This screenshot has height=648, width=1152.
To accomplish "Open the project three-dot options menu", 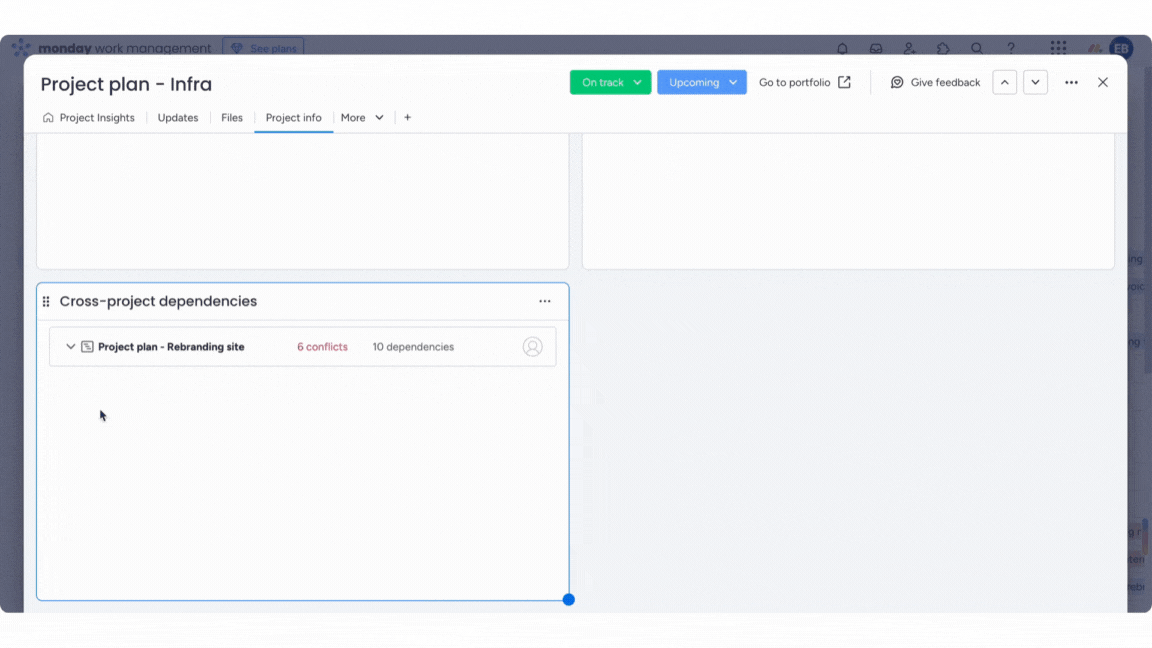I will [1071, 82].
